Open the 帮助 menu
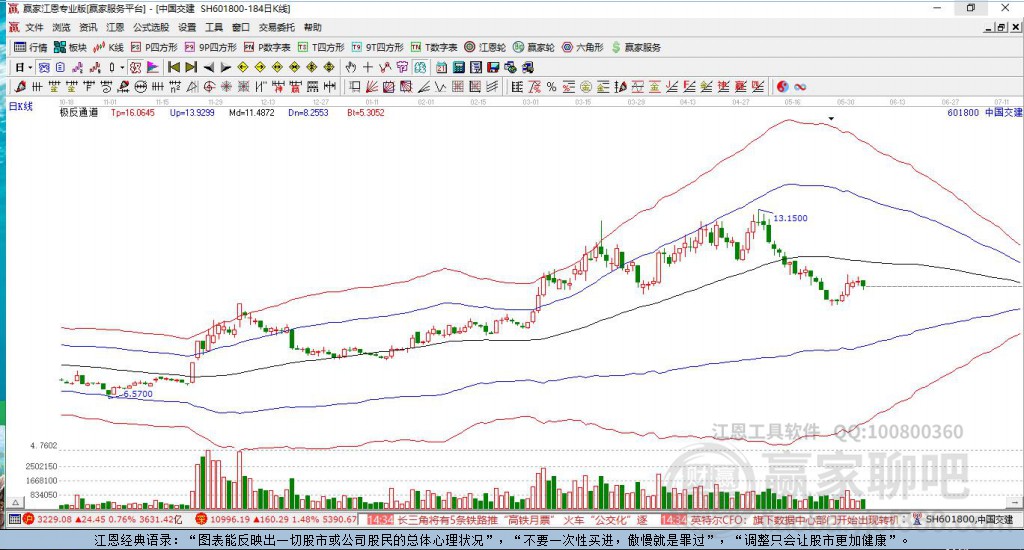Viewport: 1024px width, 550px height. point(313,27)
